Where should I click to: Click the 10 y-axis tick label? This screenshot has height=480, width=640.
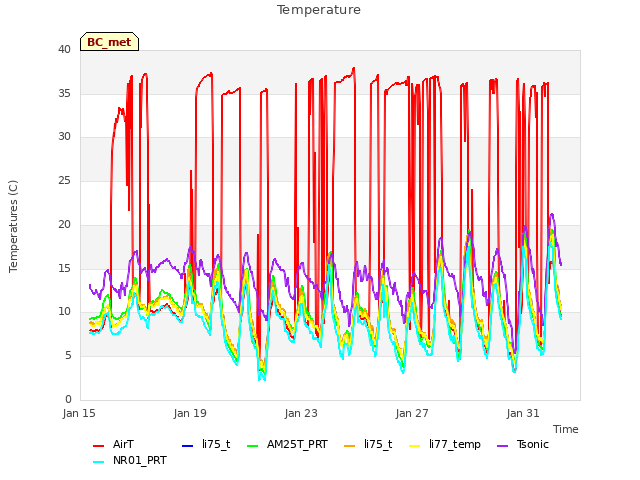coord(64,312)
